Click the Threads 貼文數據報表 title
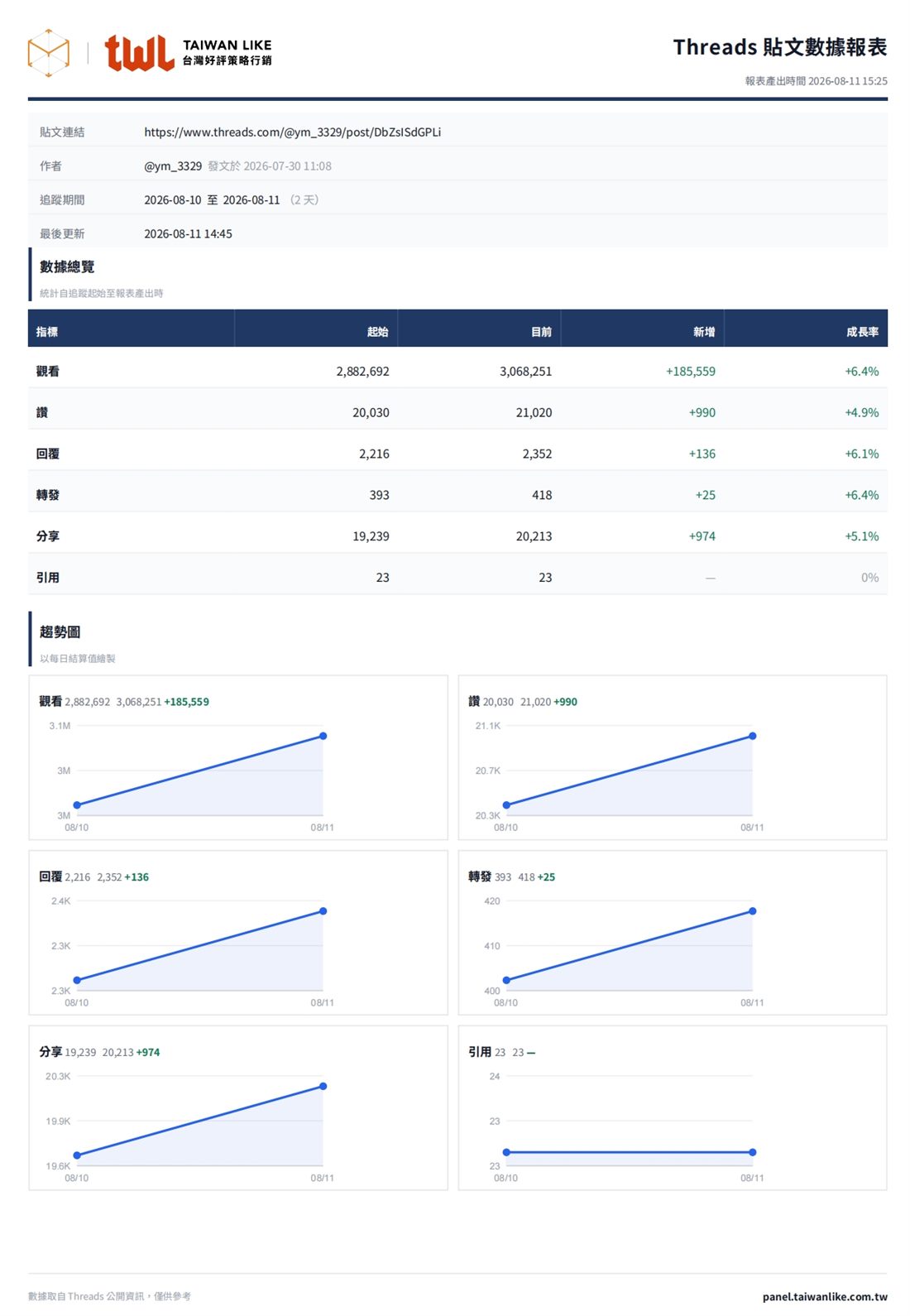The height and width of the screenshot is (1316, 910). pyautogui.click(x=780, y=47)
